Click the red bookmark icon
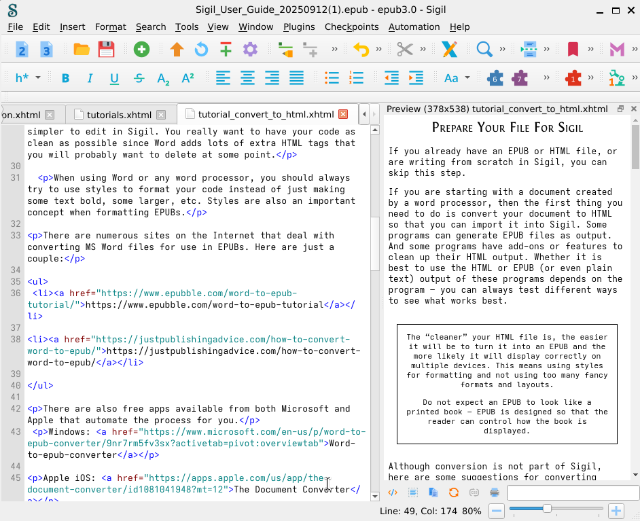 572,49
